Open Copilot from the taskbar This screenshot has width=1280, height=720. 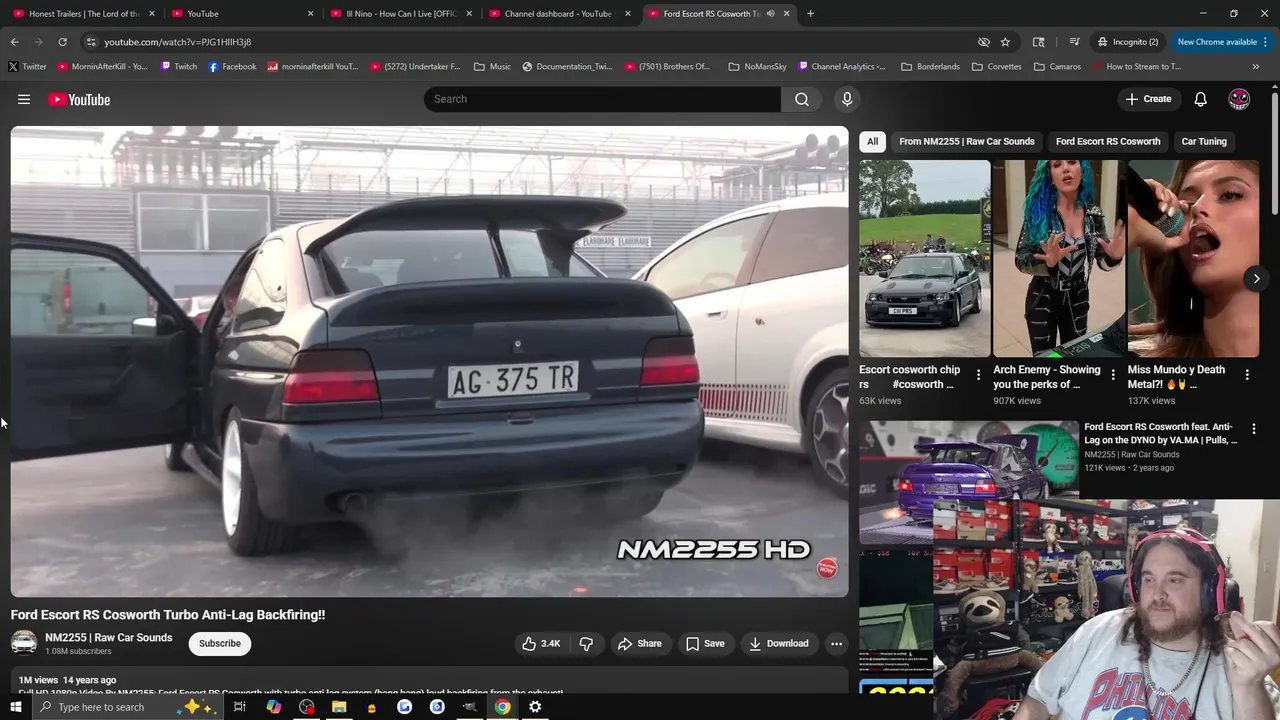coord(274,707)
